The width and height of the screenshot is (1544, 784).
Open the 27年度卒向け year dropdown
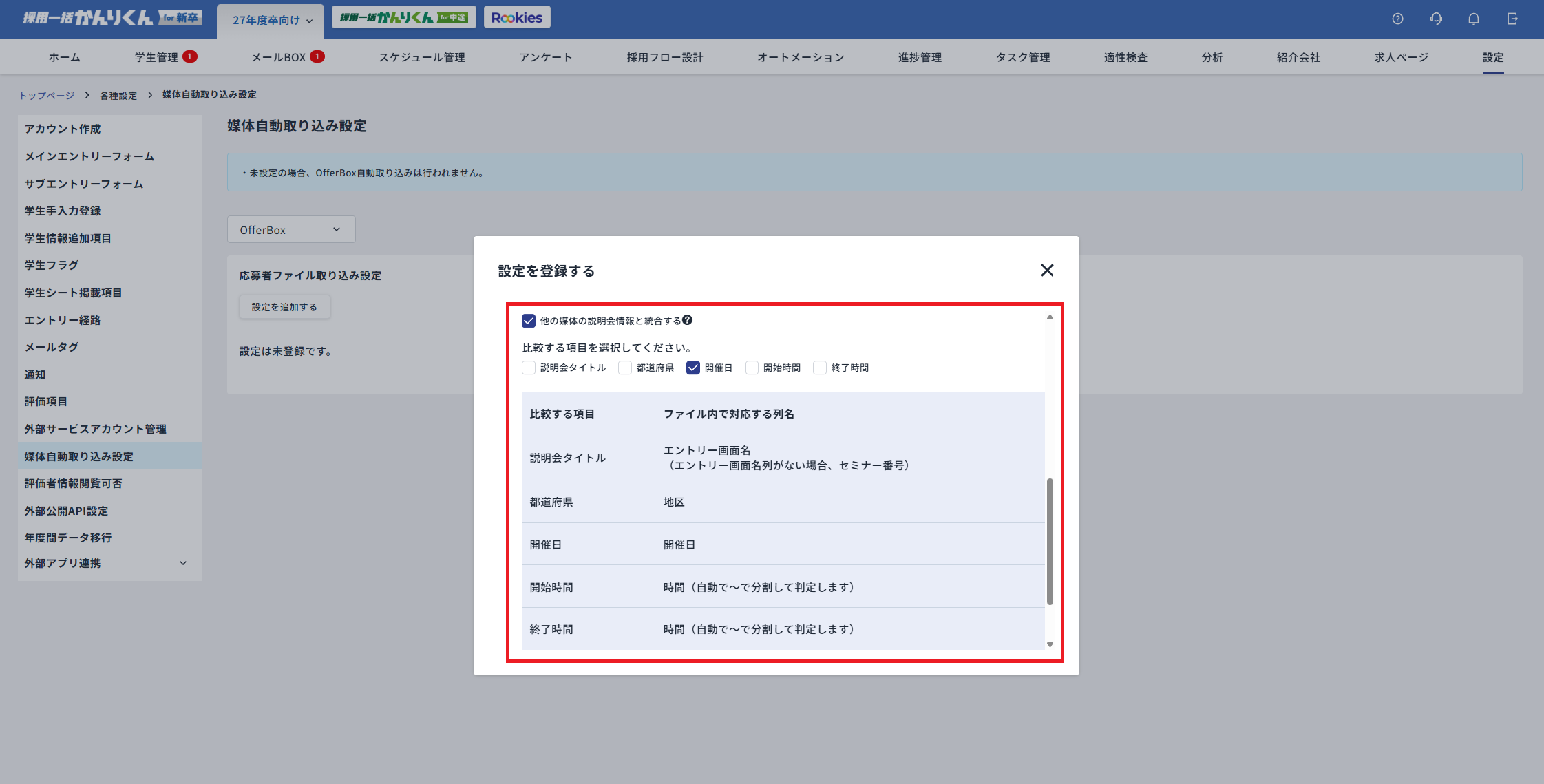pyautogui.click(x=273, y=21)
